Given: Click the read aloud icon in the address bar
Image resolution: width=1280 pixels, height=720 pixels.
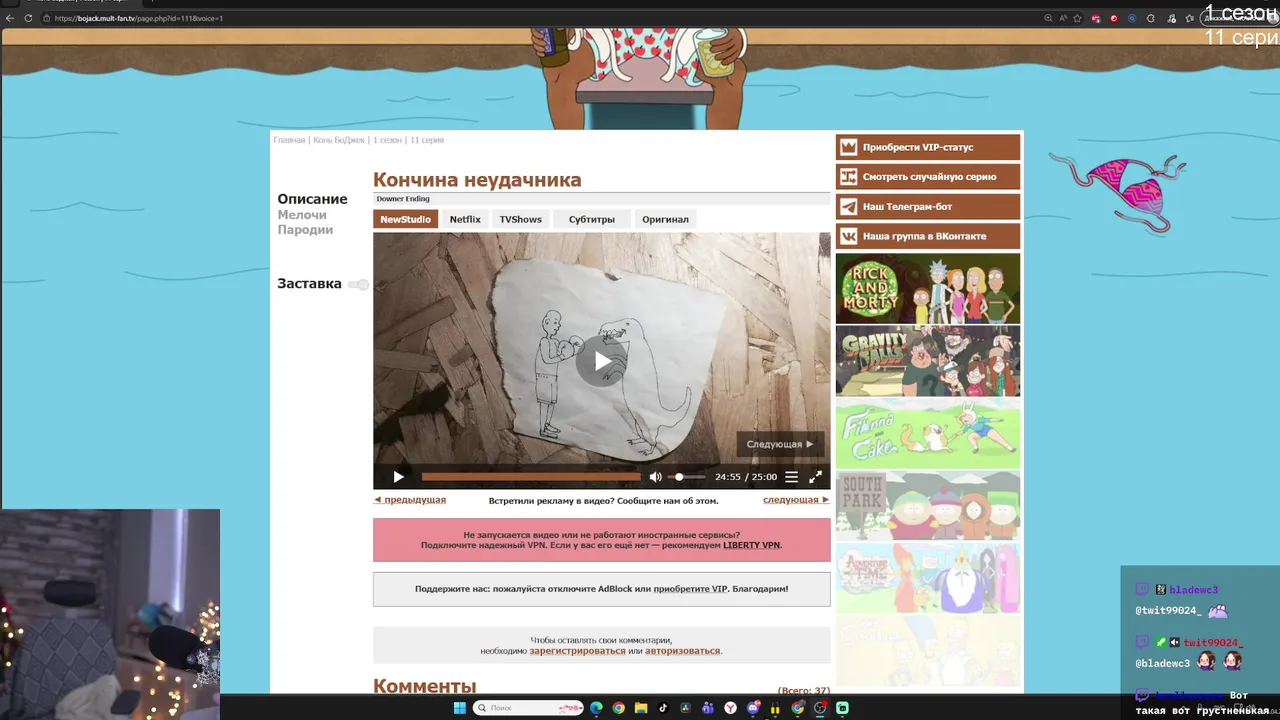Looking at the screenshot, I should point(1063,18).
